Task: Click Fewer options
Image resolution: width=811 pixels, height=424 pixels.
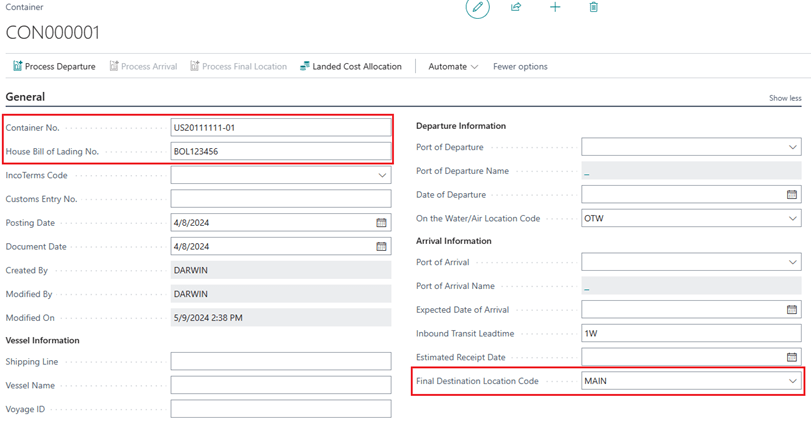Action: click(520, 67)
